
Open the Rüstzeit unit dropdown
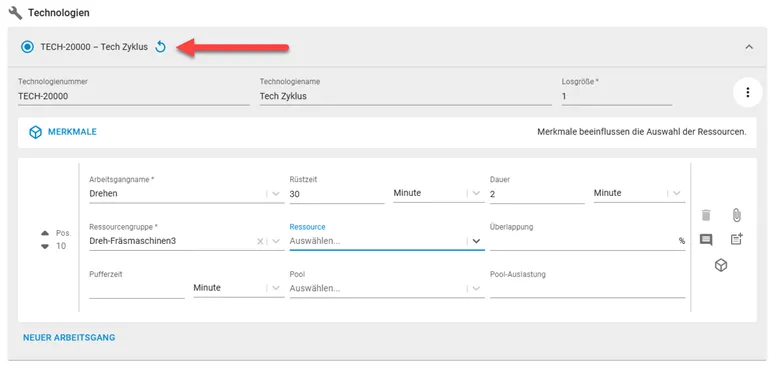[x=438, y=193]
